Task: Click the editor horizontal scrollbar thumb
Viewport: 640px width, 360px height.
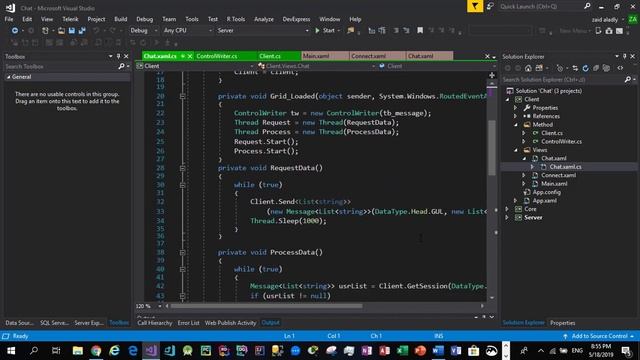Action: [x=266, y=306]
